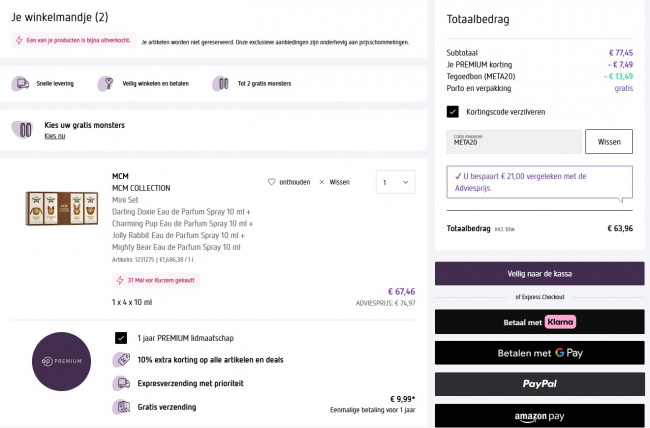Open the product quantity dropdown
The height and width of the screenshot is (428, 650).
tap(393, 182)
